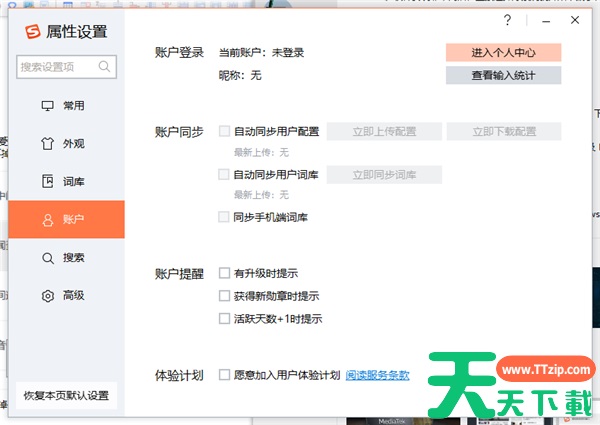Viewport: 600px width, 425px height.
Task: Click the 进入个人中心 button
Action: point(503,52)
